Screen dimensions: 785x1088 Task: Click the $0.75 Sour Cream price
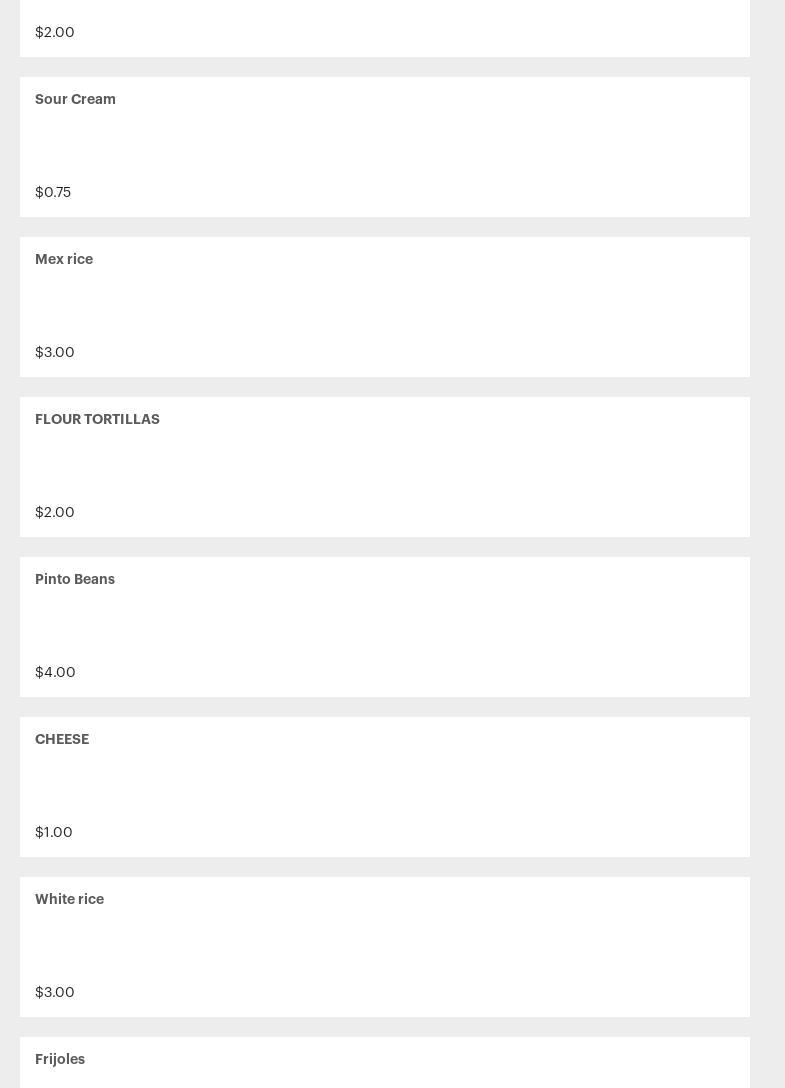click(x=53, y=192)
